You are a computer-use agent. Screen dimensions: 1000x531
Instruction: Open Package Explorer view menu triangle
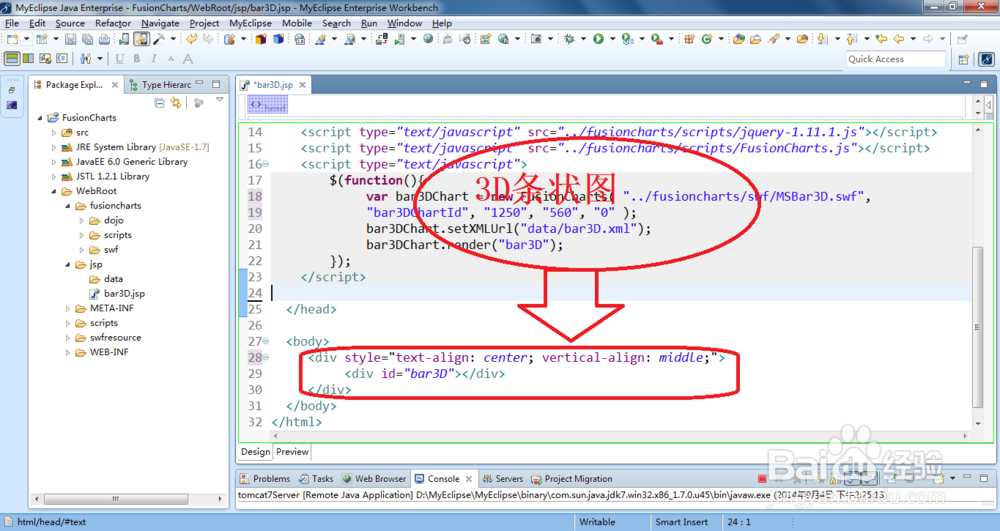tap(220, 100)
